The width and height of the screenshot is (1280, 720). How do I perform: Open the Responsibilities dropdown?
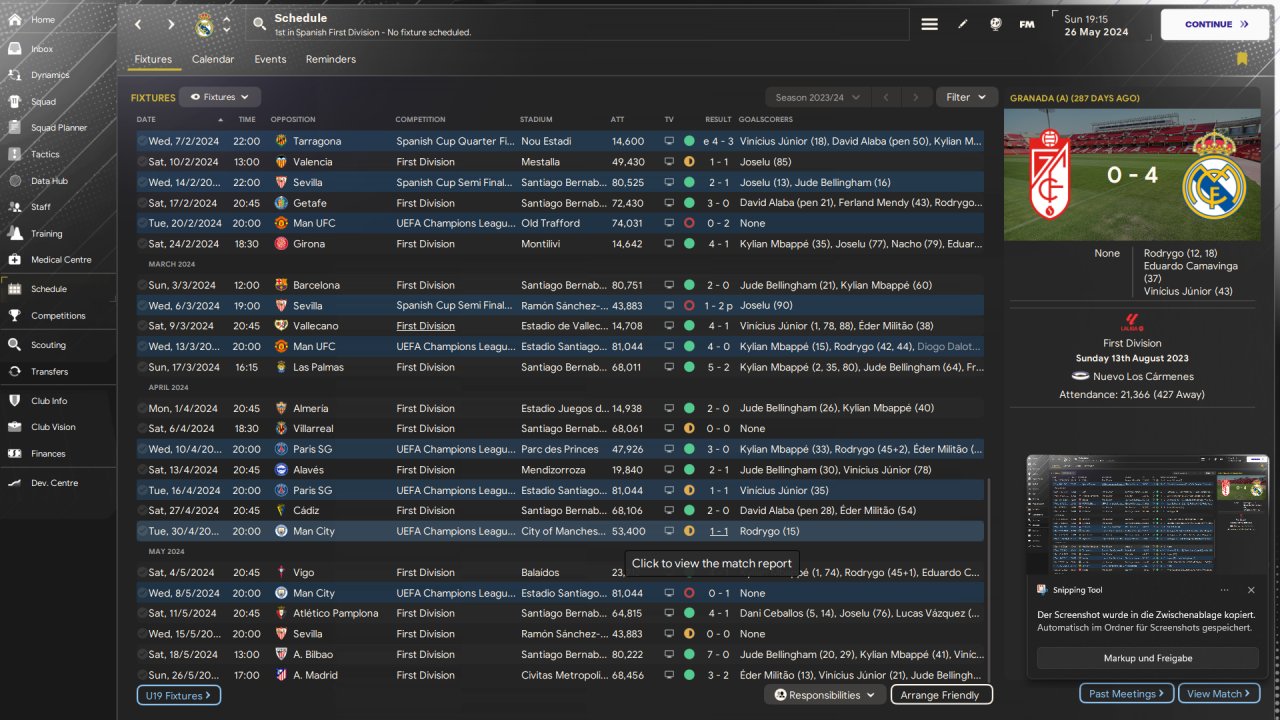[x=825, y=695]
